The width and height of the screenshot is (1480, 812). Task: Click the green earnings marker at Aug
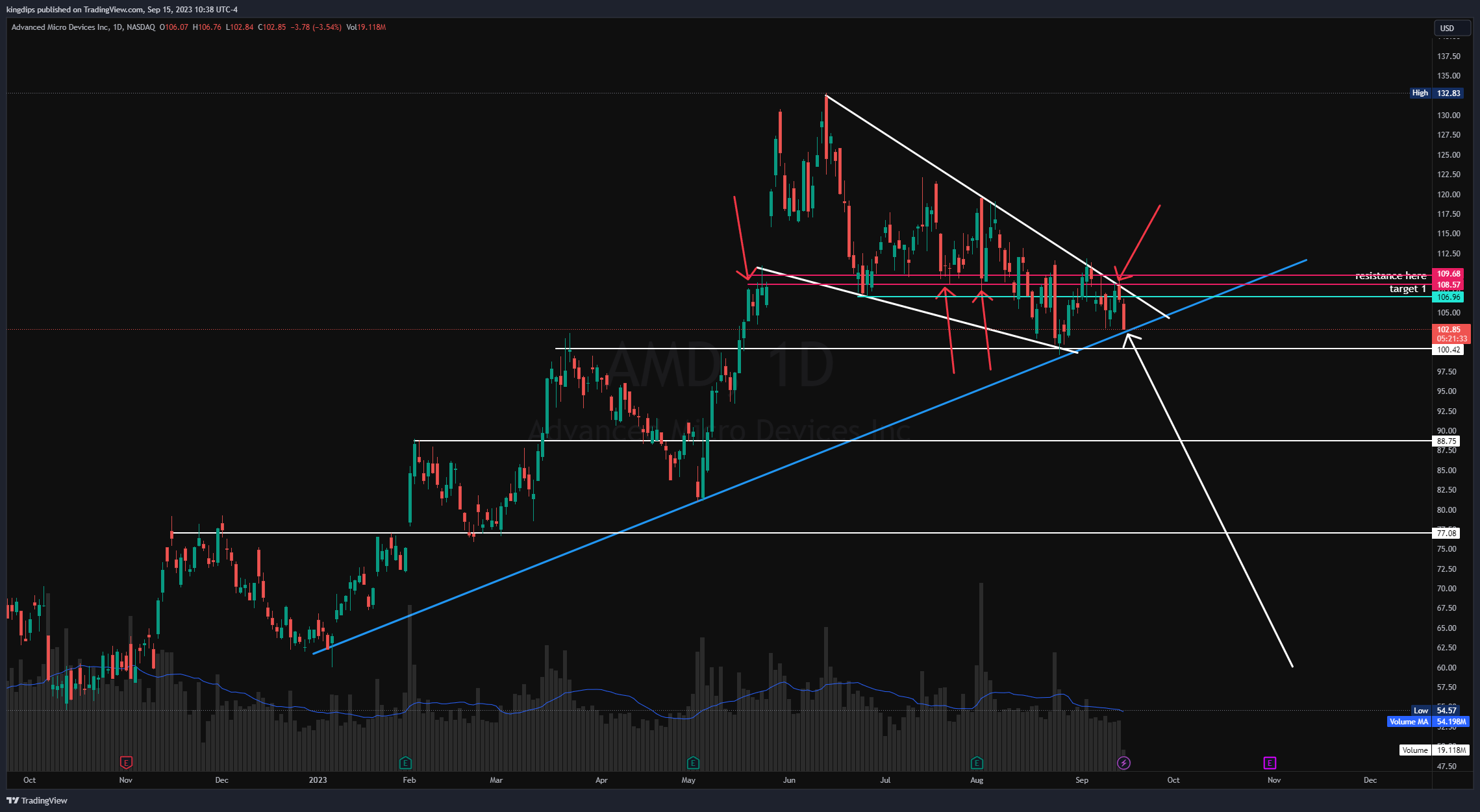[977, 763]
